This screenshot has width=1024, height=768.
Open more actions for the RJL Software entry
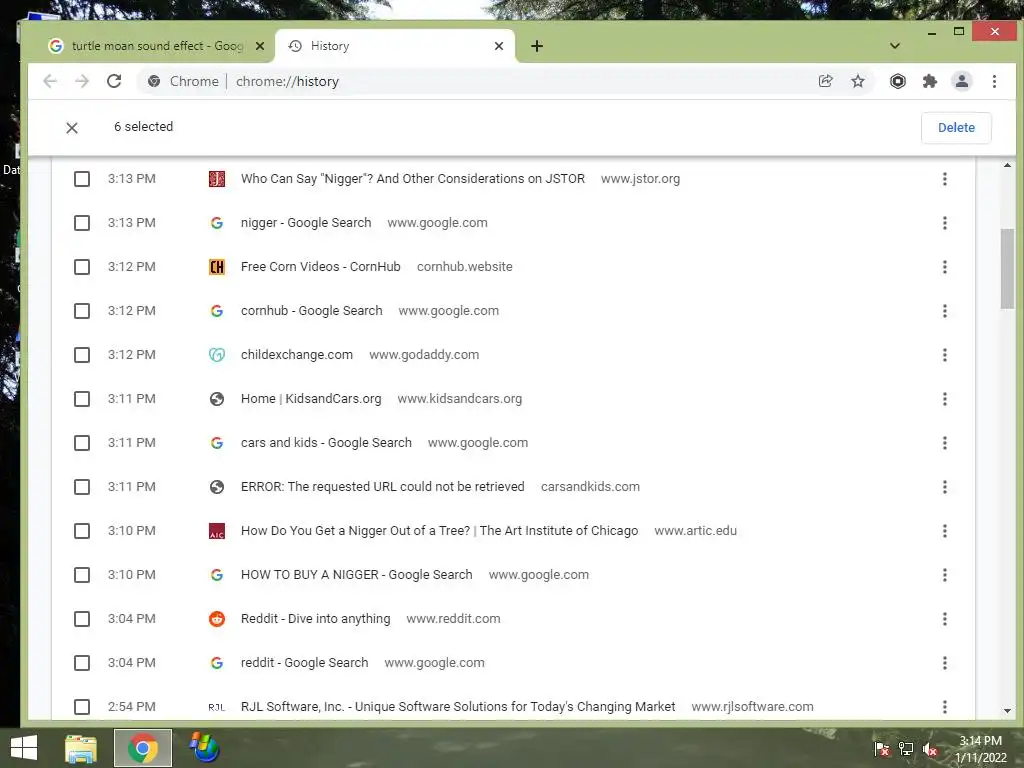[x=945, y=707]
